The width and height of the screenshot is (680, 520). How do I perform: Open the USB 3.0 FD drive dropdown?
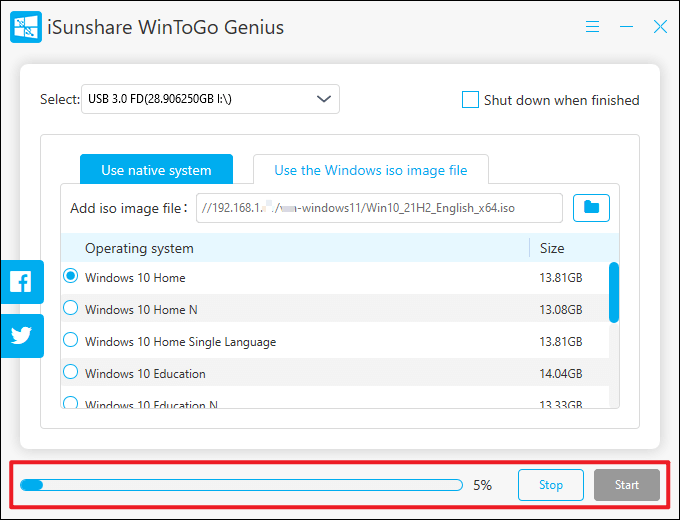tap(210, 99)
